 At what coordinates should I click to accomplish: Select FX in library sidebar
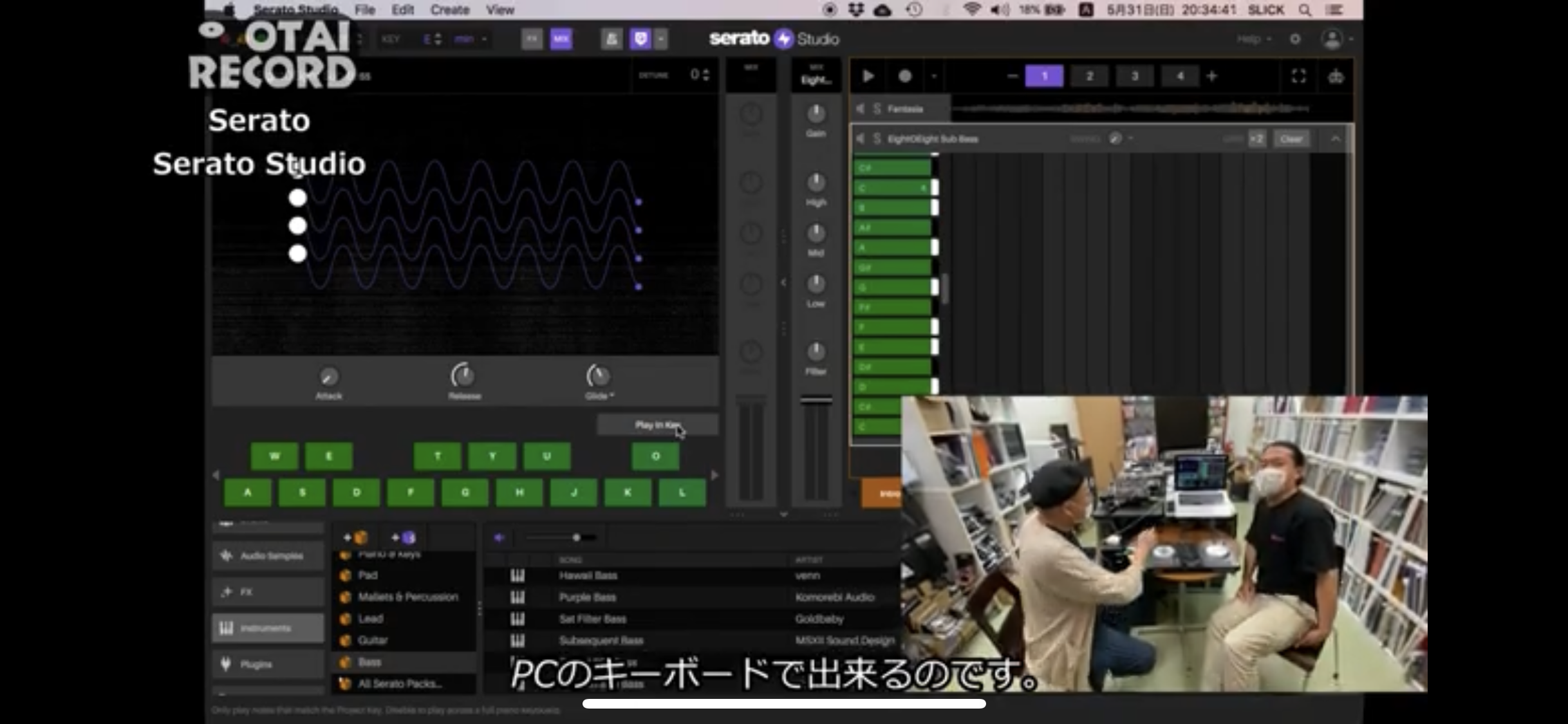[x=268, y=591]
